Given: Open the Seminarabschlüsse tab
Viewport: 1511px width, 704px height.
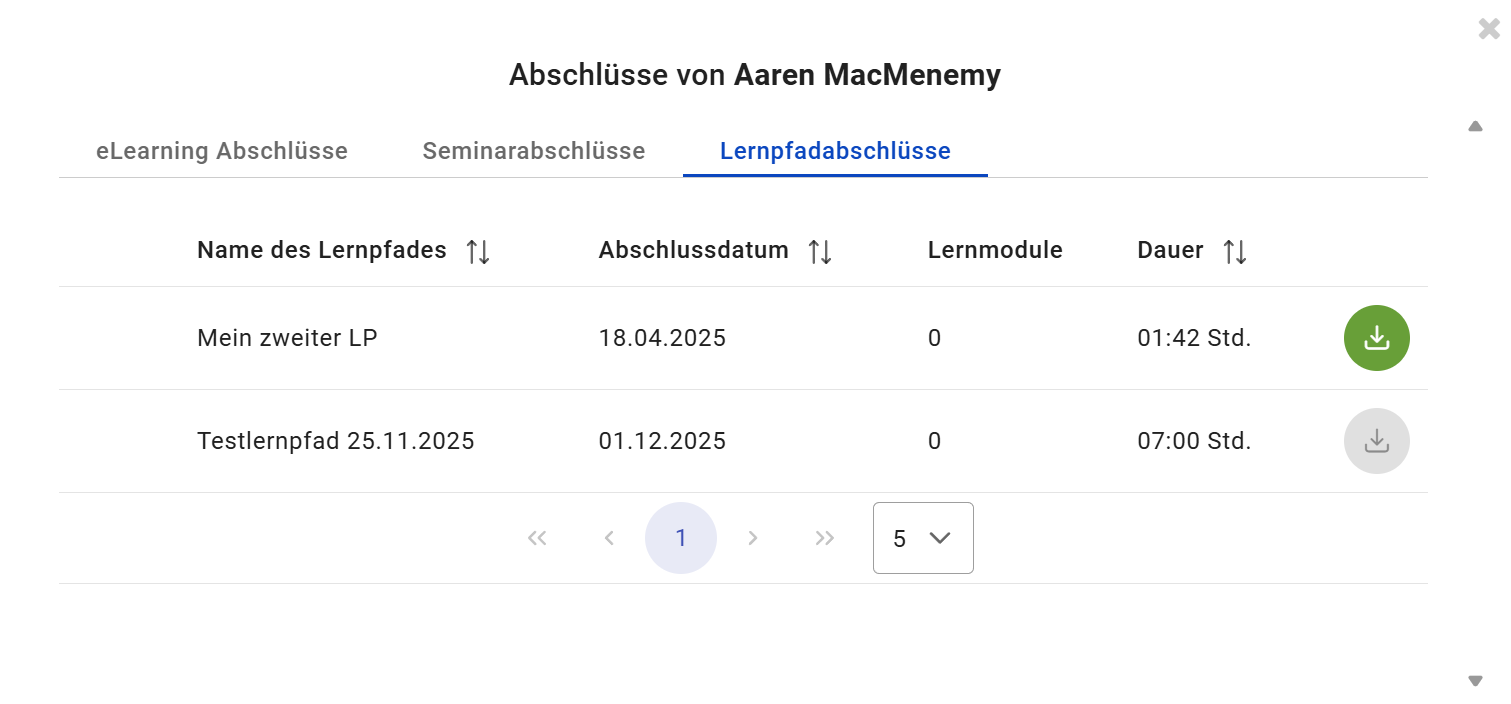Looking at the screenshot, I should click(534, 151).
